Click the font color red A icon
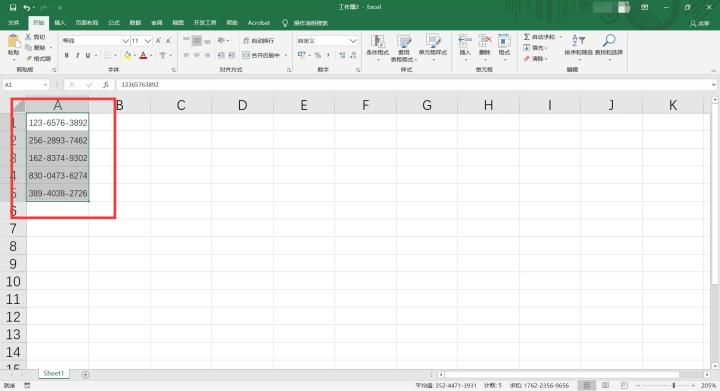This screenshot has height=391, width=720. coord(143,56)
